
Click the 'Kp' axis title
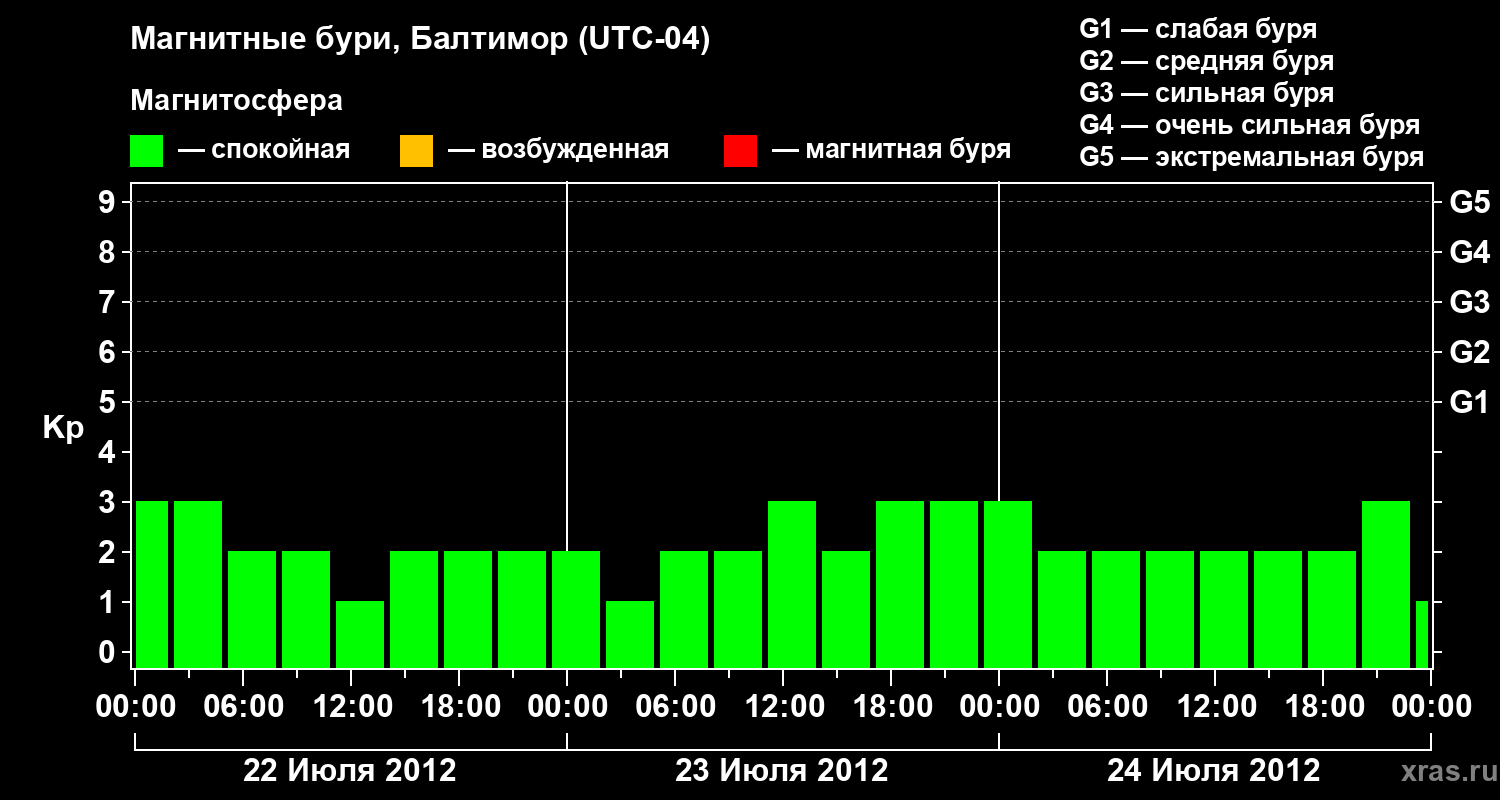click(63, 428)
